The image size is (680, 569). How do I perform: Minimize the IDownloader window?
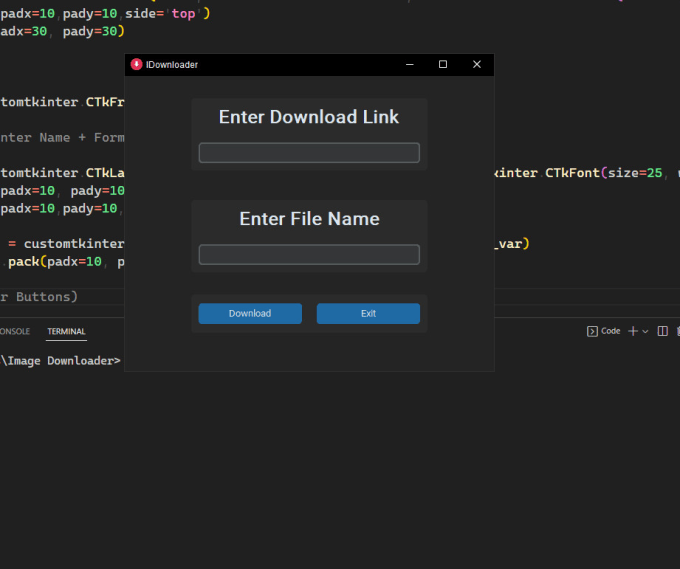409,64
